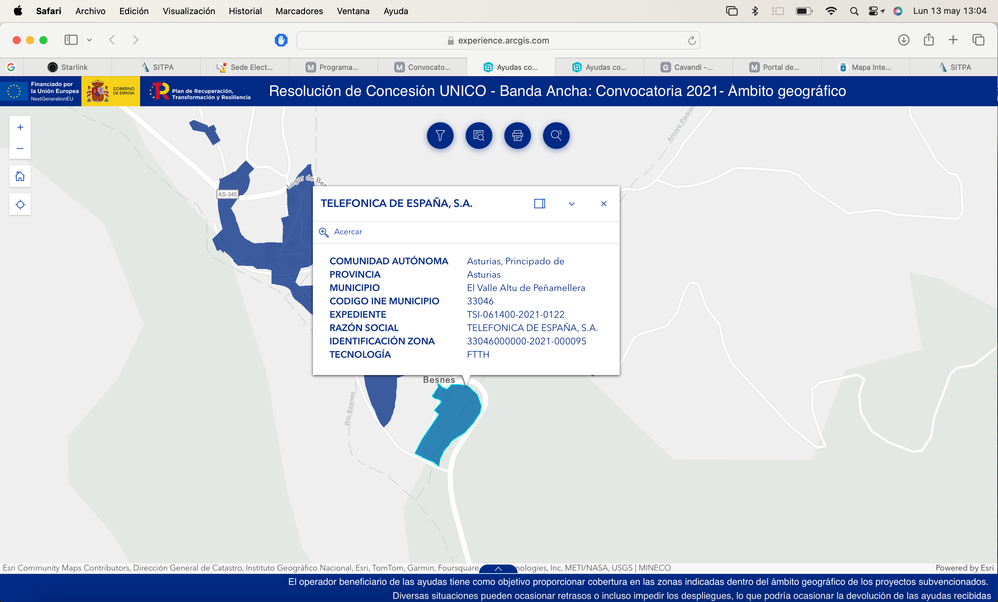998x602 pixels.
Task: Zoom in using the plus map control
Action: point(19,128)
